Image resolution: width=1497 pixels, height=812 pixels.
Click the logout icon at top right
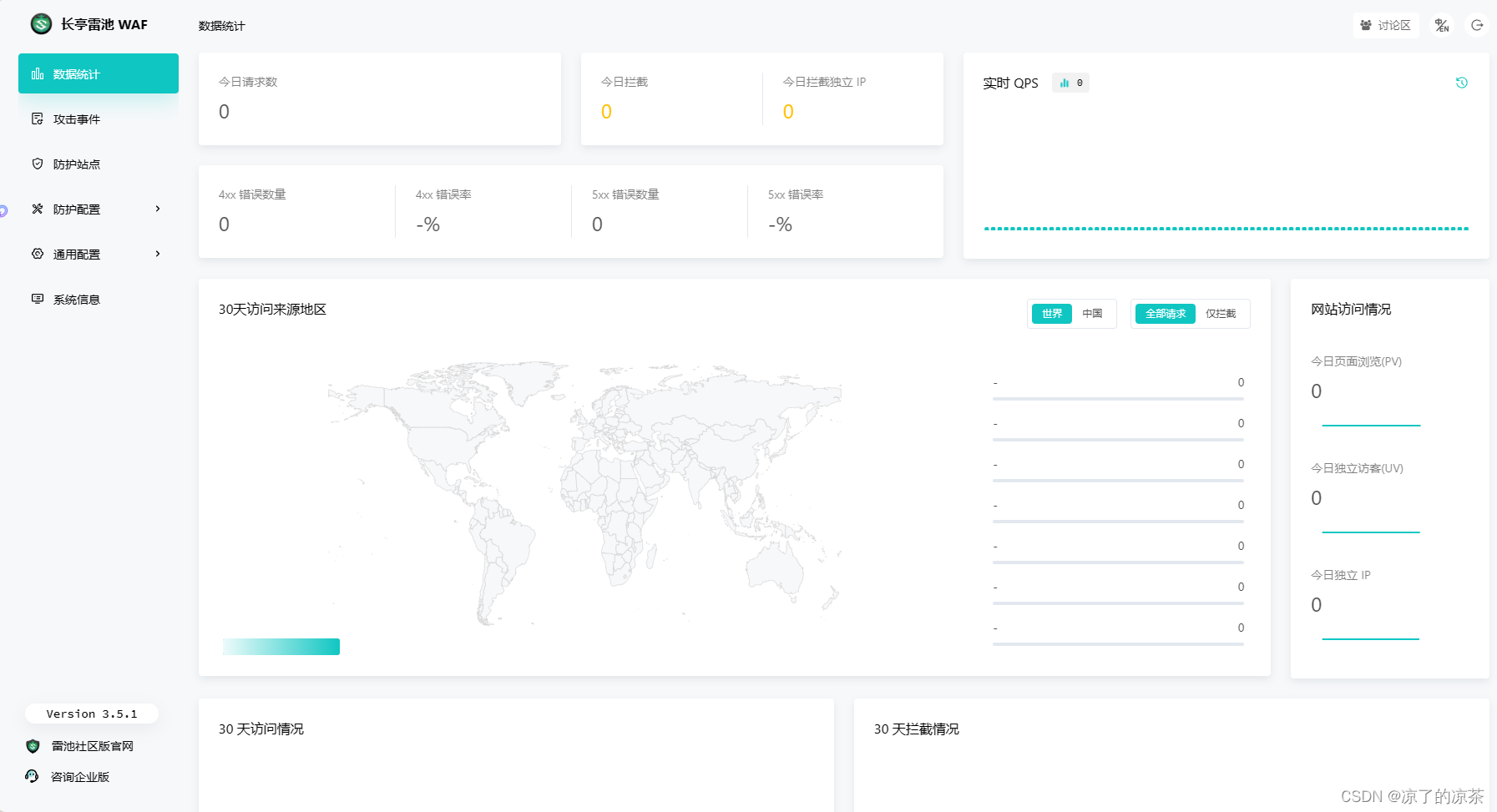(x=1477, y=25)
